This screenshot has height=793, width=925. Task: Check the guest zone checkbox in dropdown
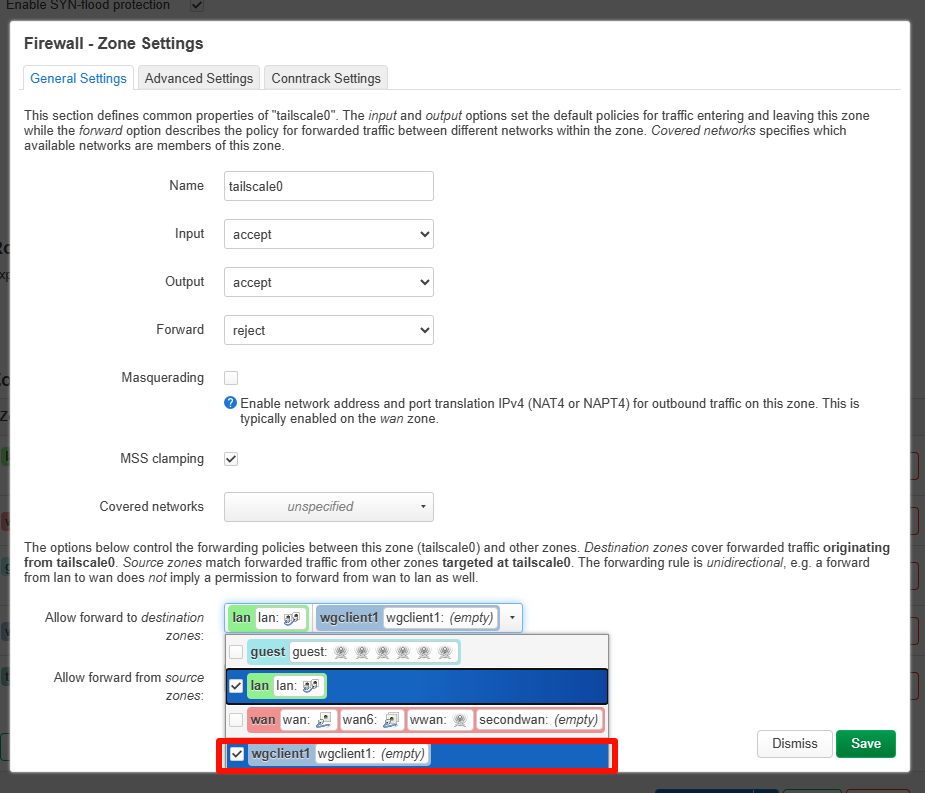(x=236, y=652)
